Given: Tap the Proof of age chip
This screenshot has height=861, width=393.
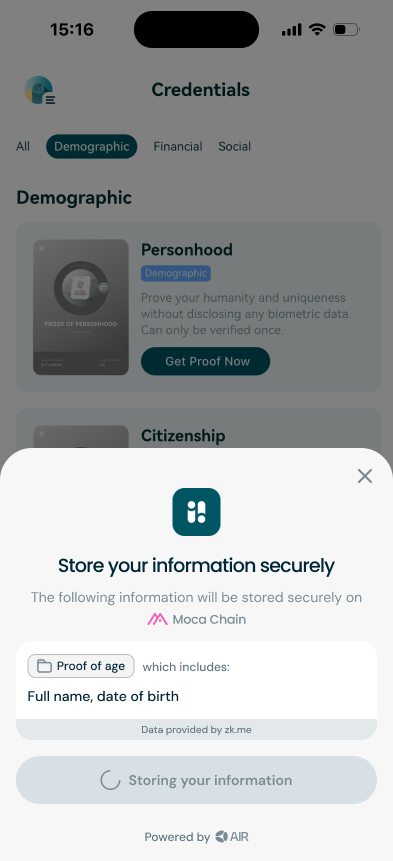Looking at the screenshot, I should [x=81, y=666].
